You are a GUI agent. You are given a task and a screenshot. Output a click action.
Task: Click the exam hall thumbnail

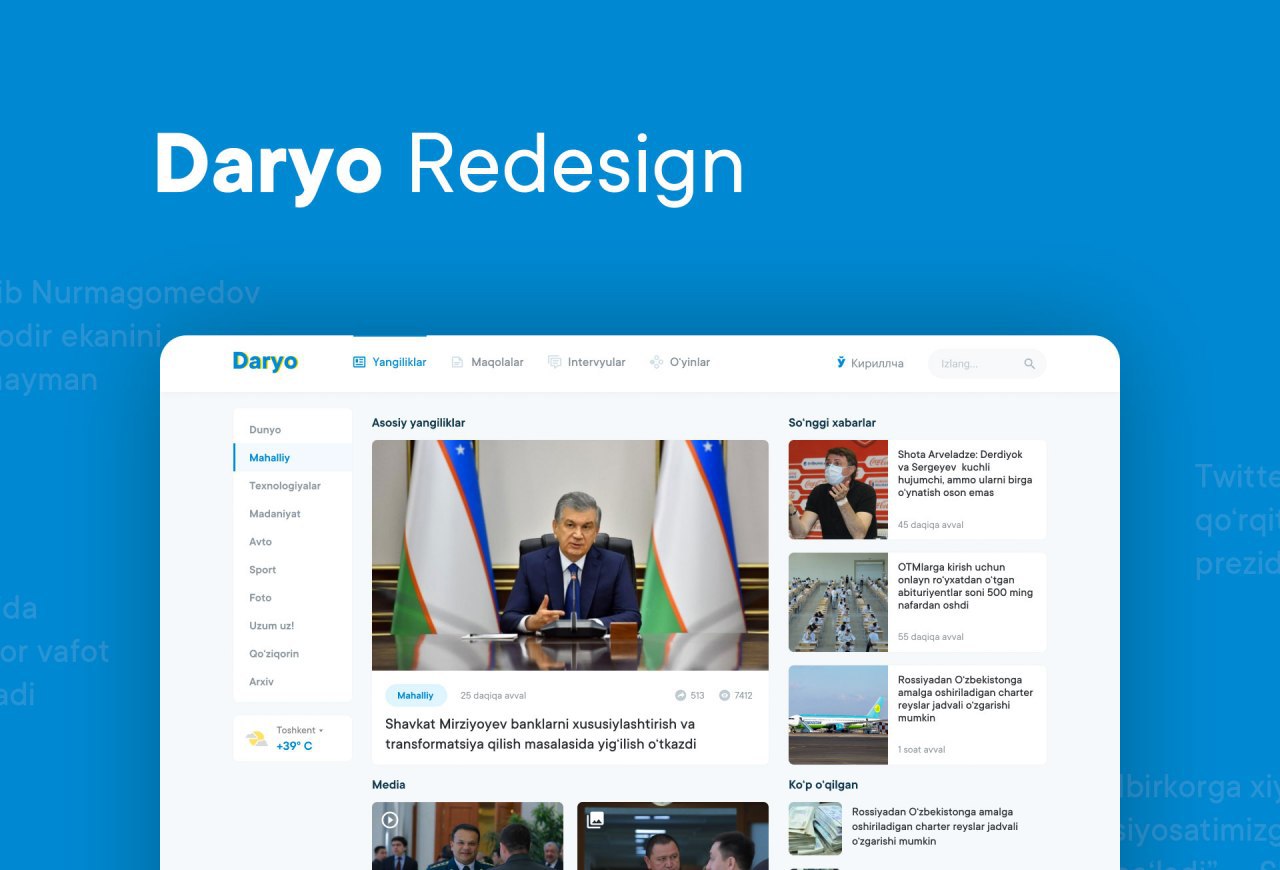pos(838,602)
